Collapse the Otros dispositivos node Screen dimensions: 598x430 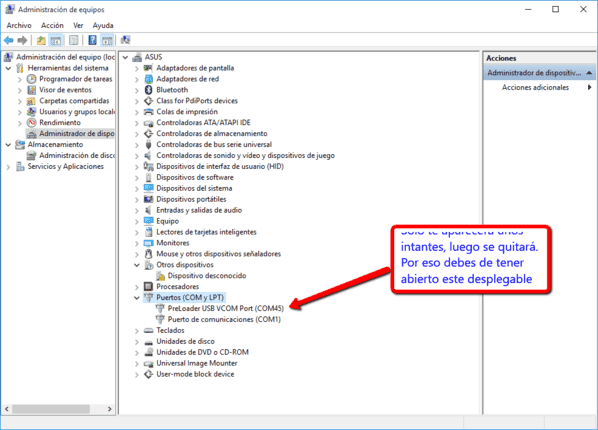(137, 265)
